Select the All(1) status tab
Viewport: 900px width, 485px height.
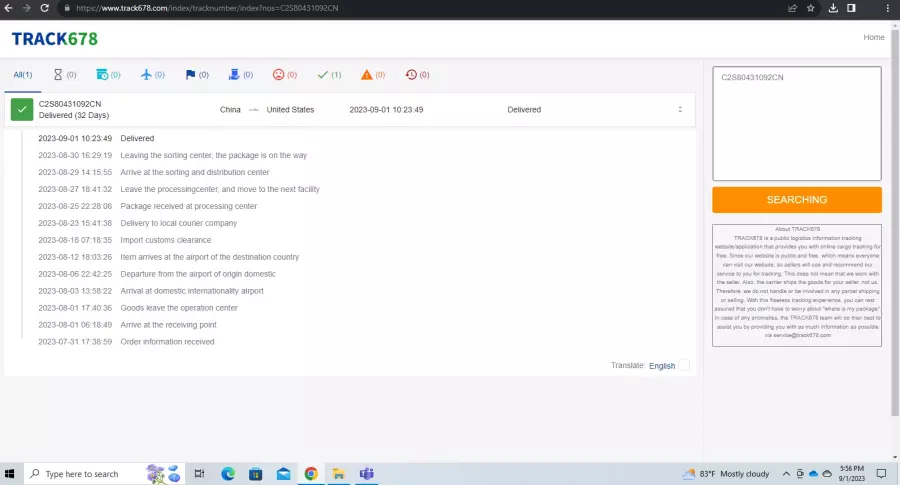(x=23, y=75)
